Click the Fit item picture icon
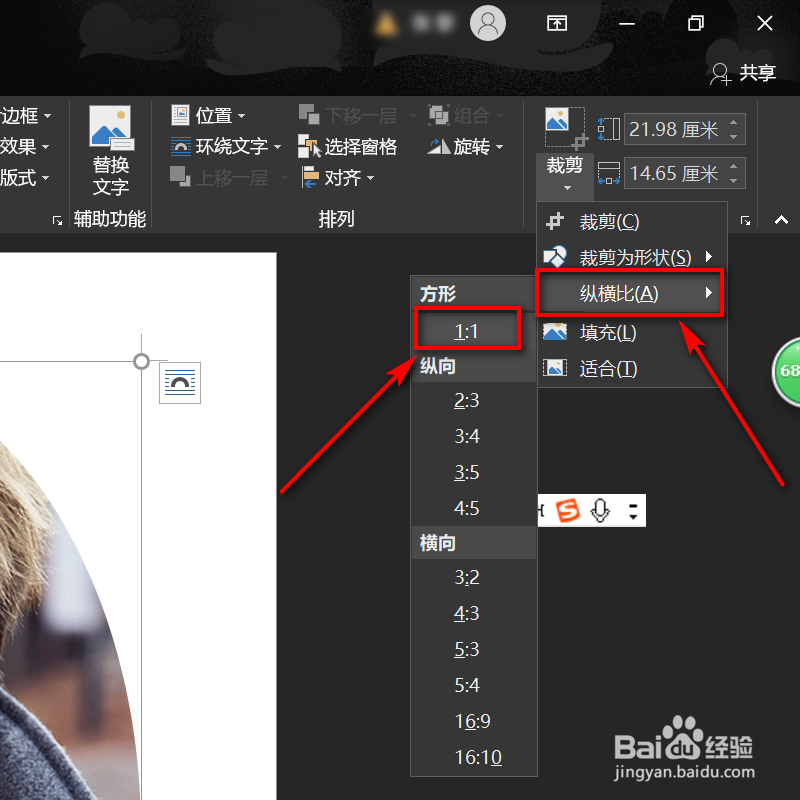Screen dimensions: 800x800 pos(555,368)
